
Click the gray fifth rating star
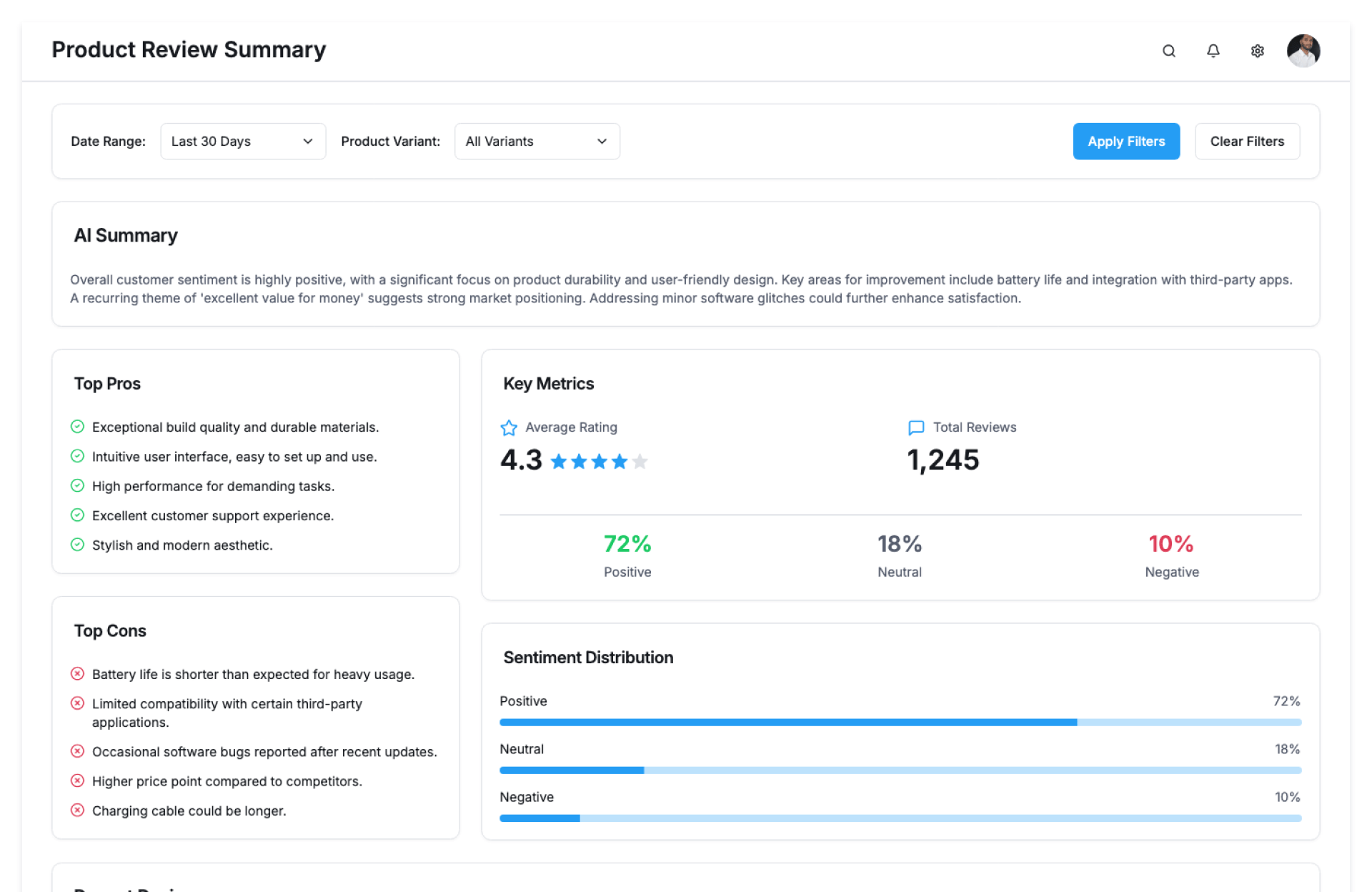[x=640, y=462]
